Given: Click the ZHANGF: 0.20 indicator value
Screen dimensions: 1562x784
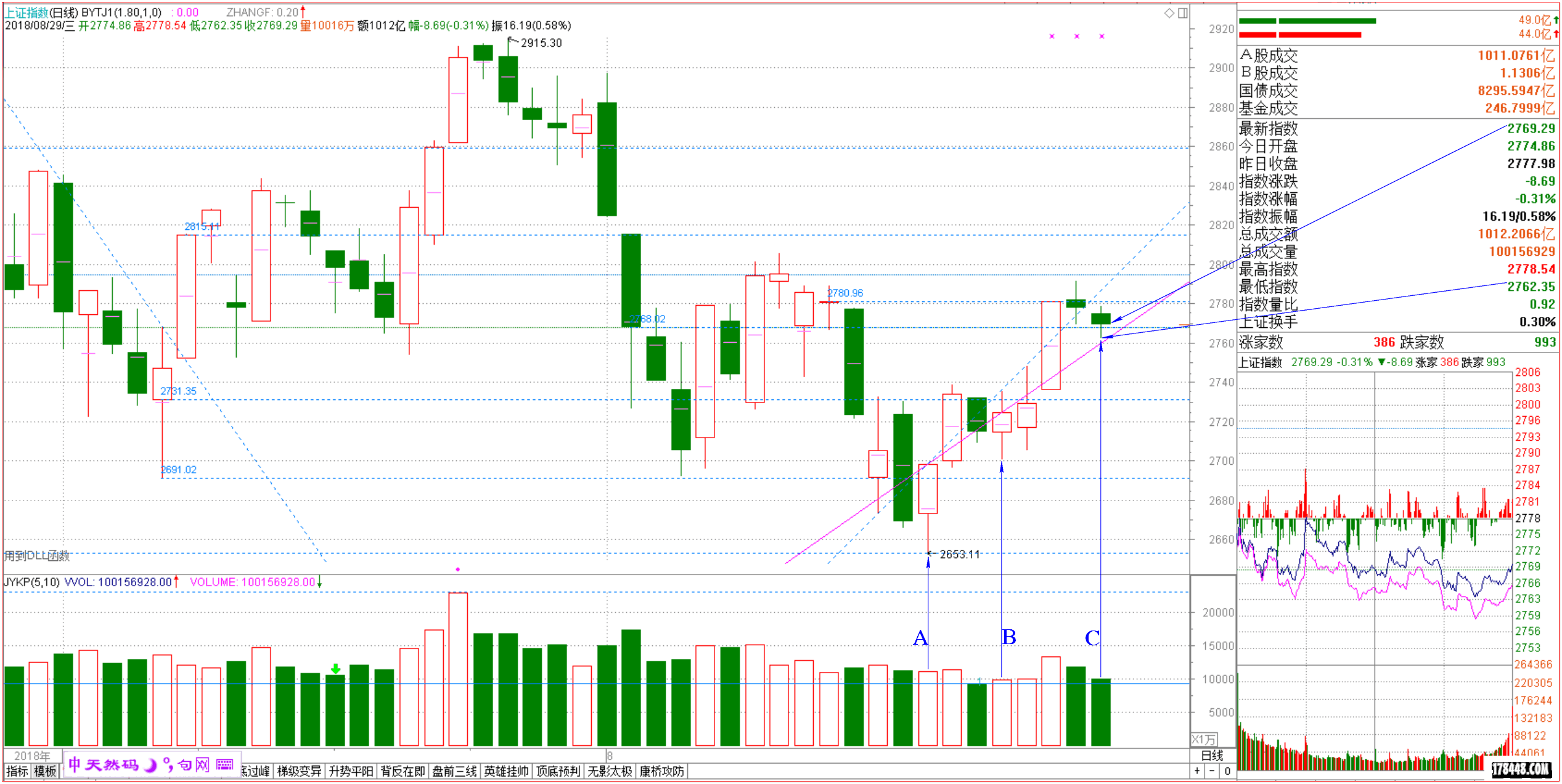Looking at the screenshot, I should pos(263,12).
